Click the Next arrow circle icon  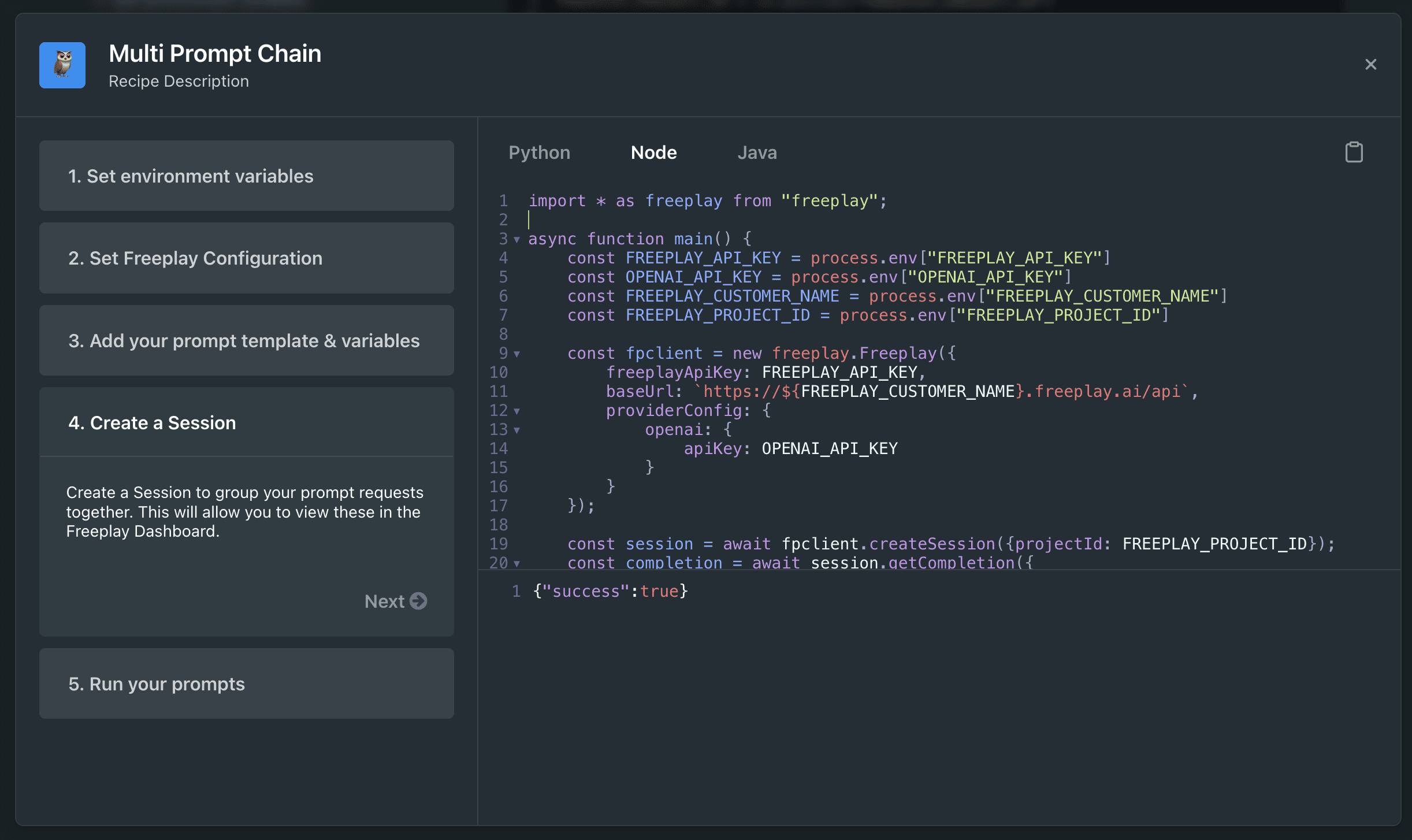click(418, 601)
